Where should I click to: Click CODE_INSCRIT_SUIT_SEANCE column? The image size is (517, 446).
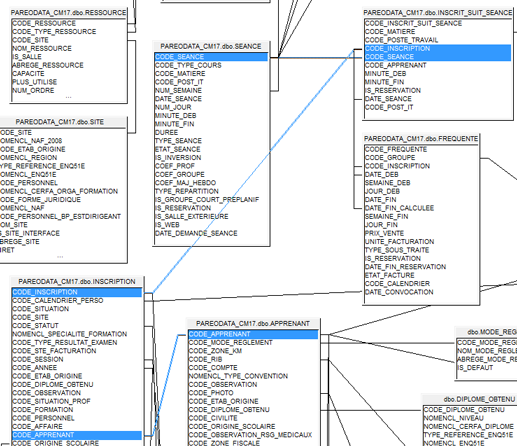click(414, 23)
